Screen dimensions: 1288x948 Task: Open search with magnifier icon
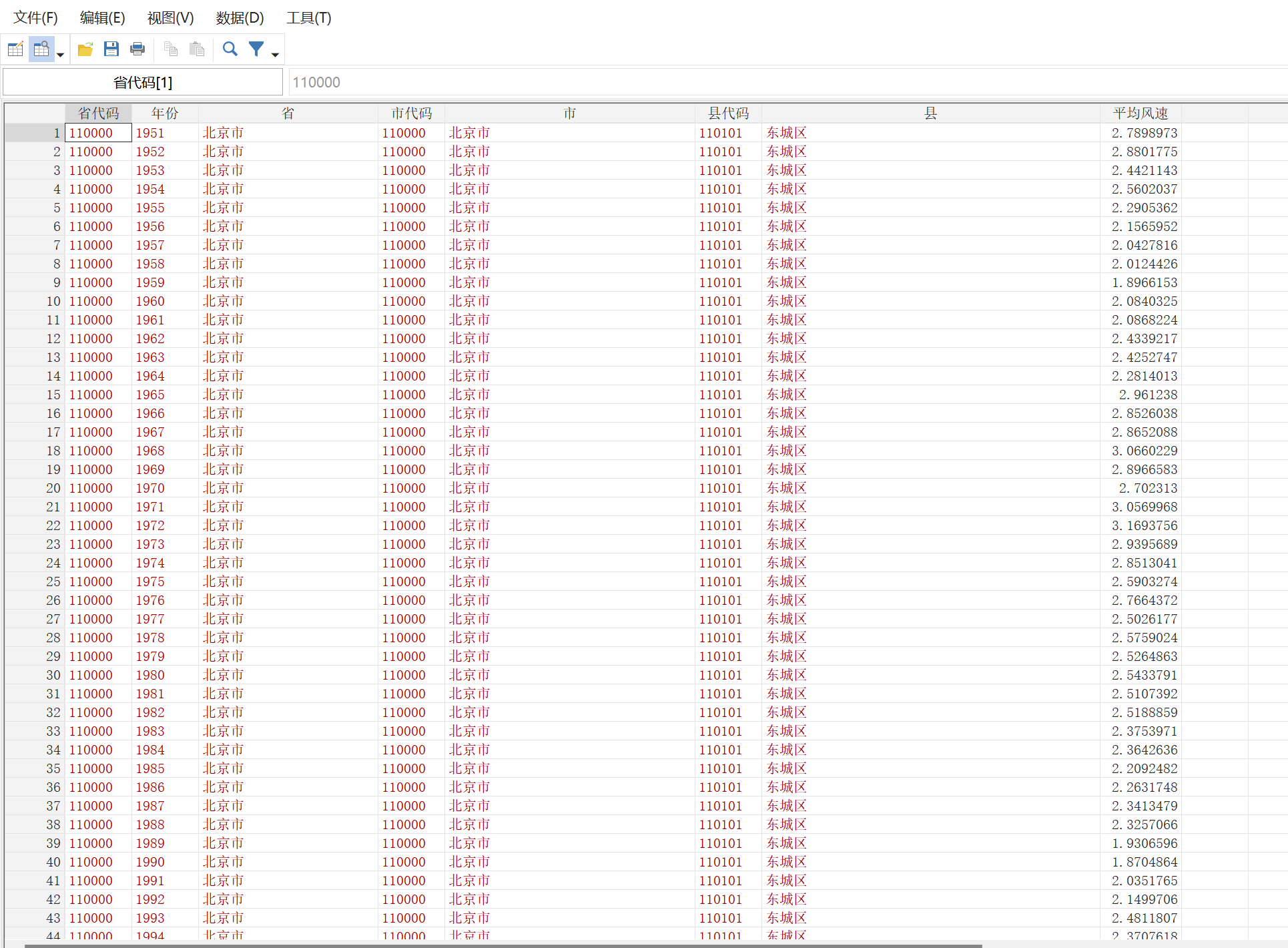(230, 49)
